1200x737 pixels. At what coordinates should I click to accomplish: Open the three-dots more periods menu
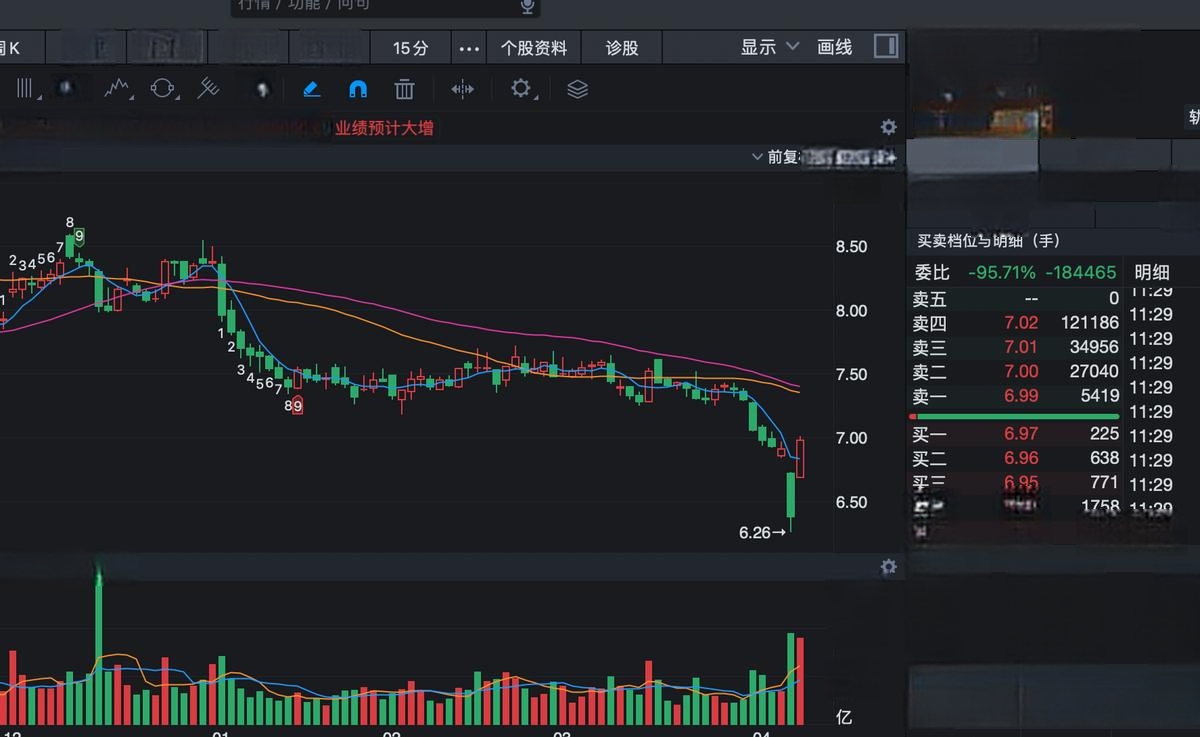[469, 48]
